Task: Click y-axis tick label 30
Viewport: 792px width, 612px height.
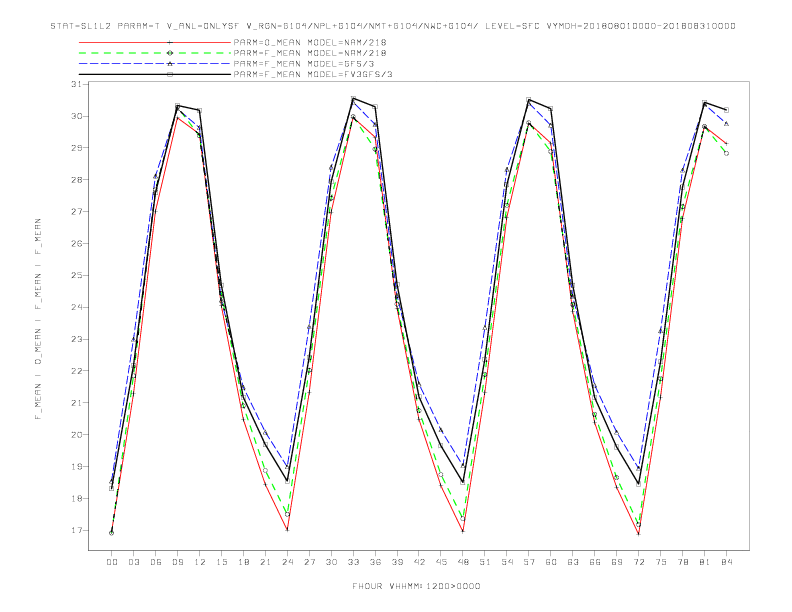Action: point(76,116)
